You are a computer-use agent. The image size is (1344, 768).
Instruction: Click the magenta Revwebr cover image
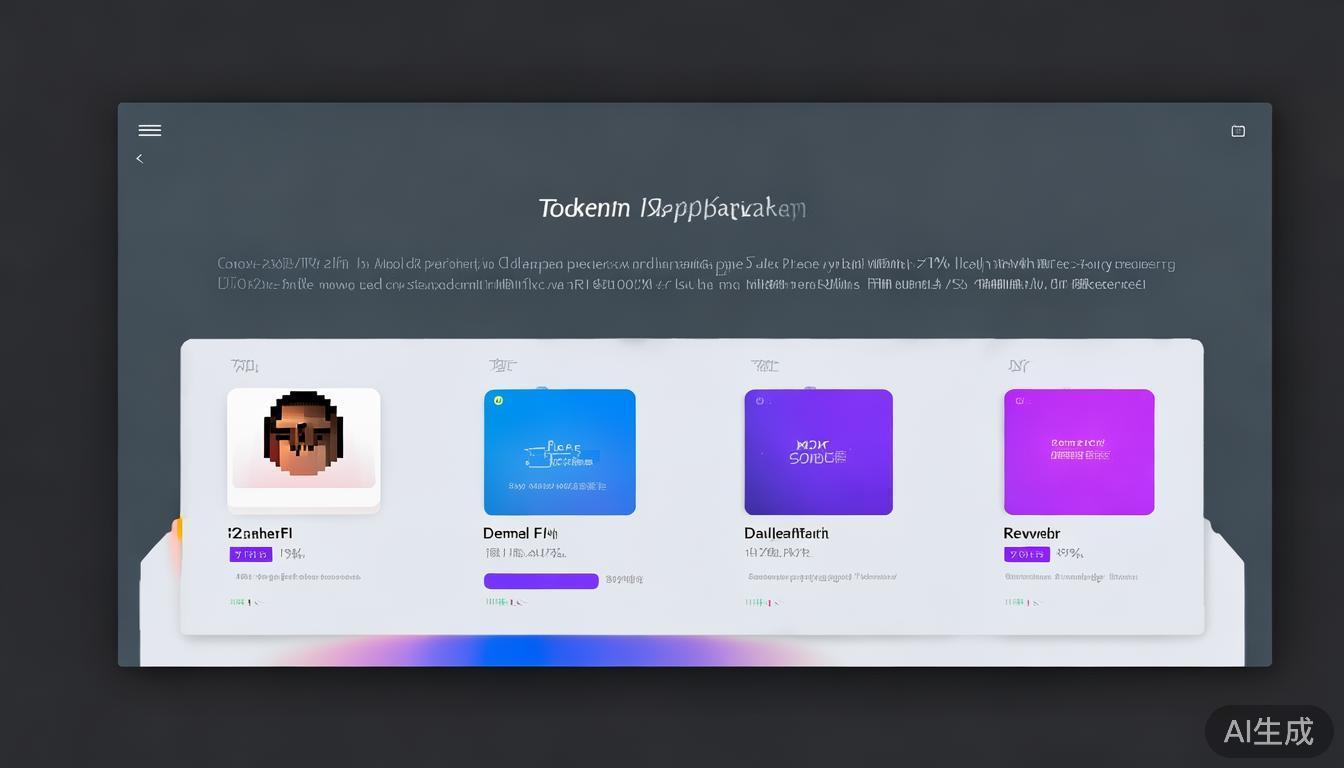(x=1078, y=451)
